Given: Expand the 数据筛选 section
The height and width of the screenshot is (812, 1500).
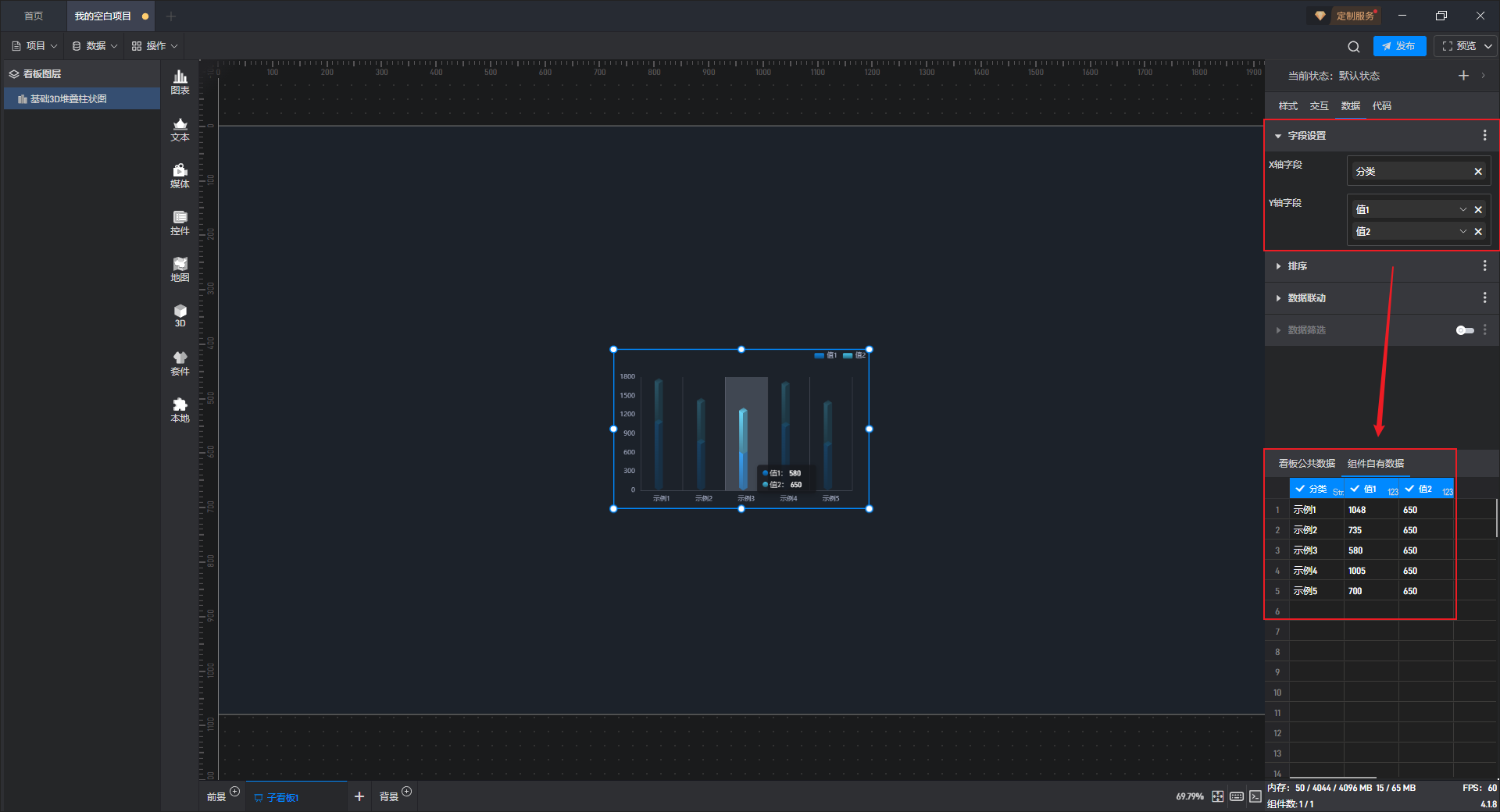Looking at the screenshot, I should point(1278,330).
